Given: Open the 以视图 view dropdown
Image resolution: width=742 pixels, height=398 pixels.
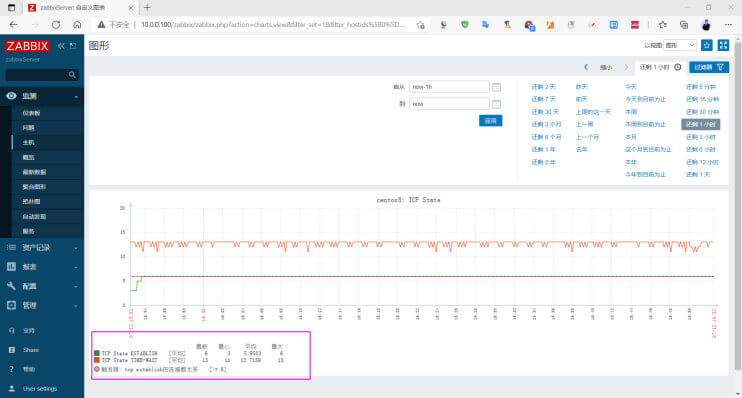Looking at the screenshot, I should [x=680, y=45].
